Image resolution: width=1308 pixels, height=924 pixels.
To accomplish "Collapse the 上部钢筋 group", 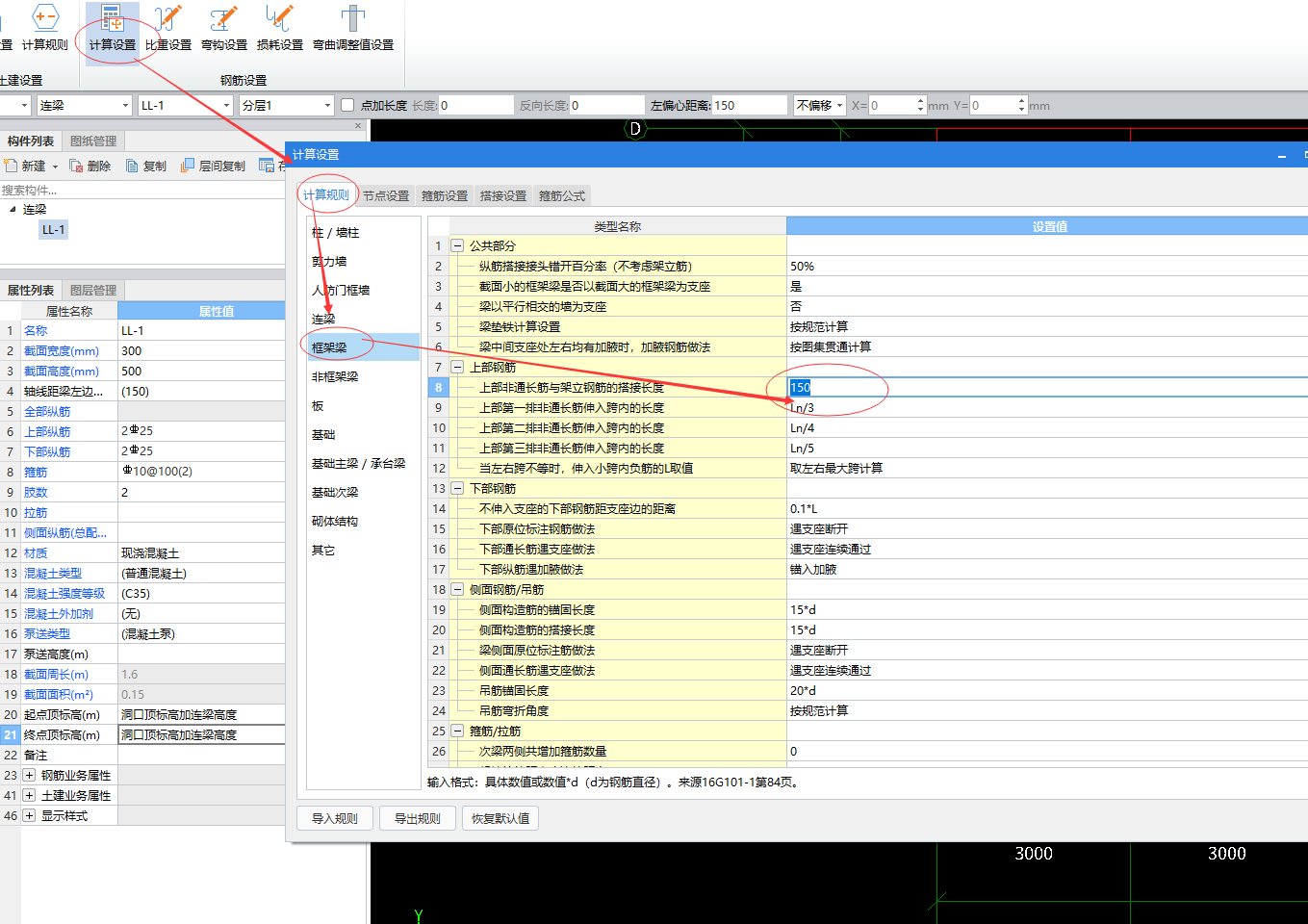I will click(457, 367).
